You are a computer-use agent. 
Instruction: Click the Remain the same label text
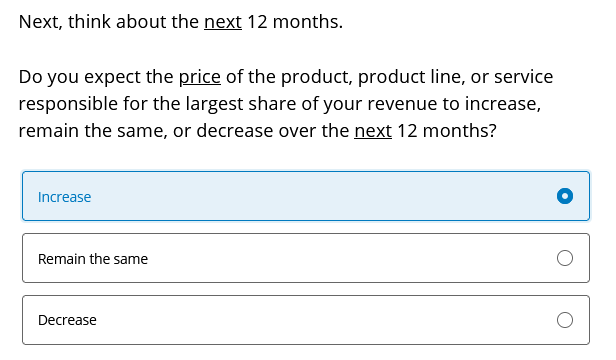[x=93, y=259]
